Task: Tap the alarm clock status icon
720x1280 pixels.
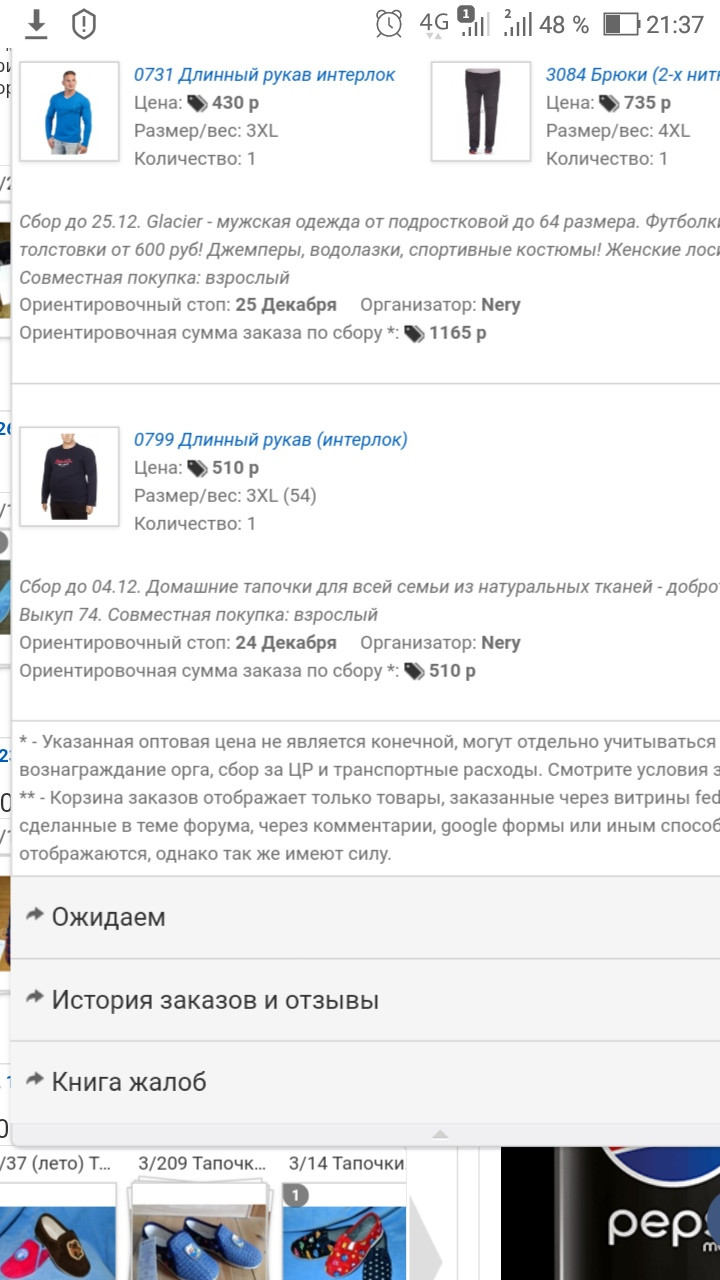Action: coord(389,24)
